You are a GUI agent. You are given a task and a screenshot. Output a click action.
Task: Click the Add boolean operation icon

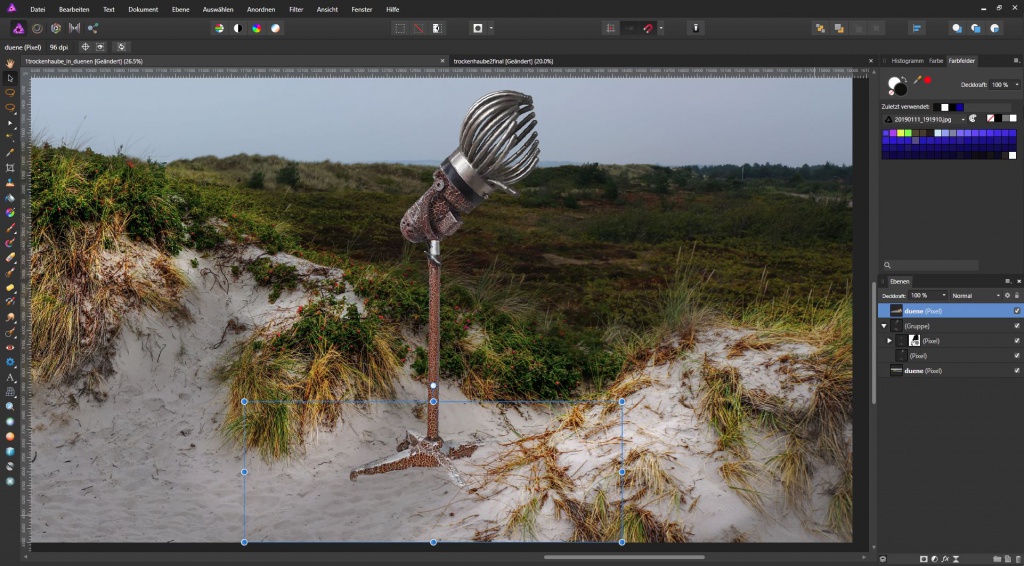point(957,28)
